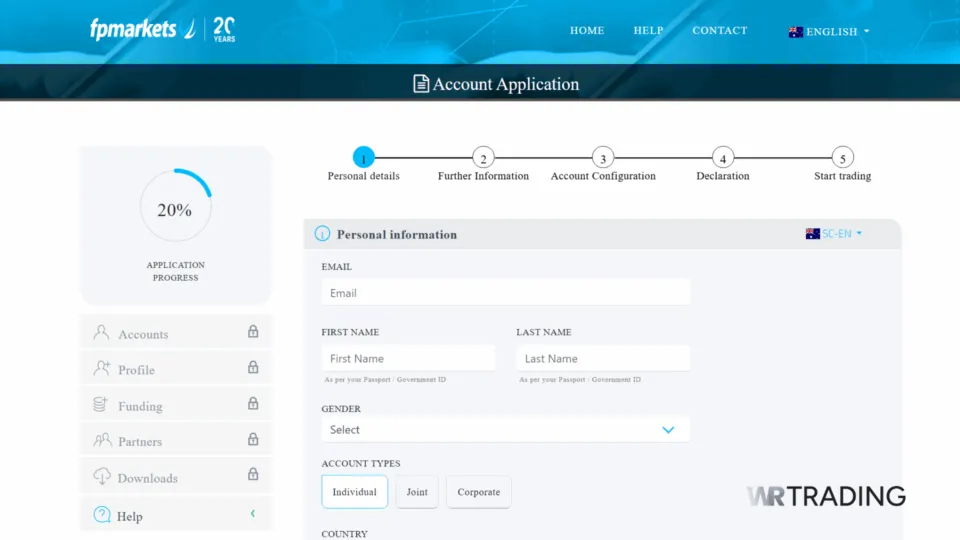The width and height of the screenshot is (960, 540).
Task: Click the Help question mark icon
Action: 102,514
